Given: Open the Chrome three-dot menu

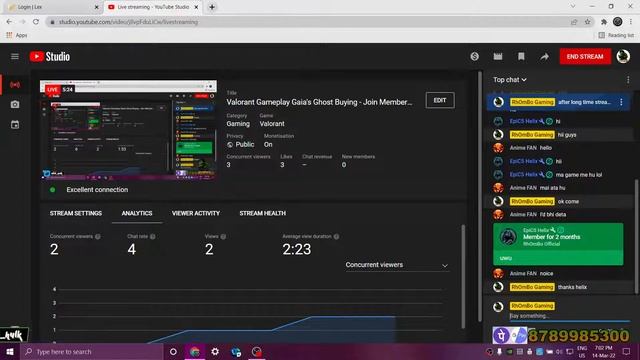Looking at the screenshot, I should pos(631,22).
